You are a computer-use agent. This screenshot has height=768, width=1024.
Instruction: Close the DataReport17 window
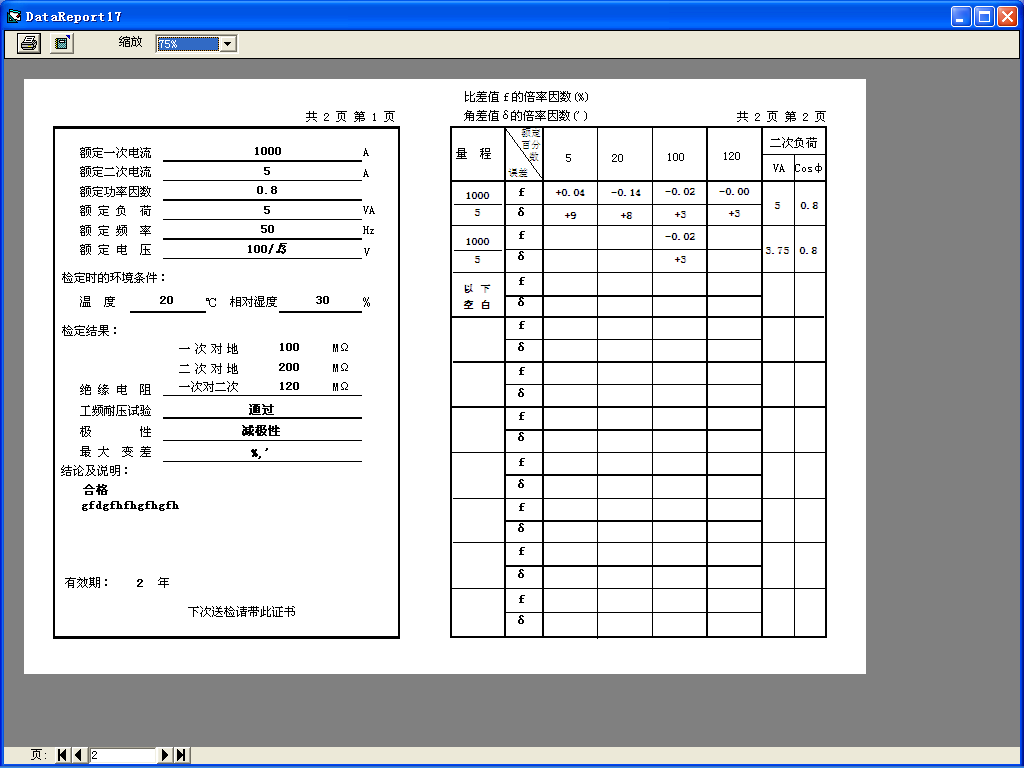(1007, 16)
